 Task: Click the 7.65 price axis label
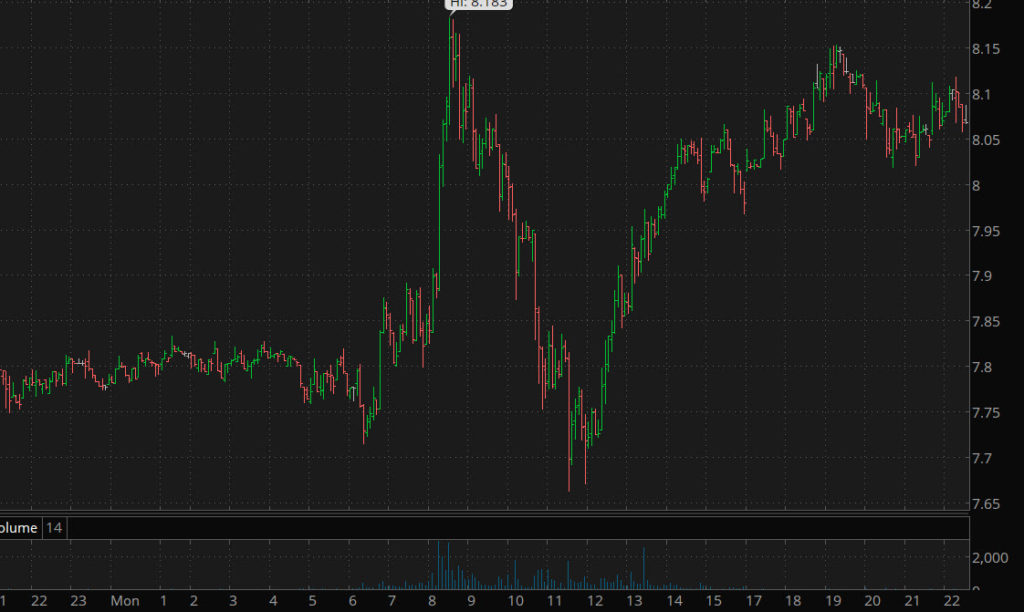tap(986, 504)
